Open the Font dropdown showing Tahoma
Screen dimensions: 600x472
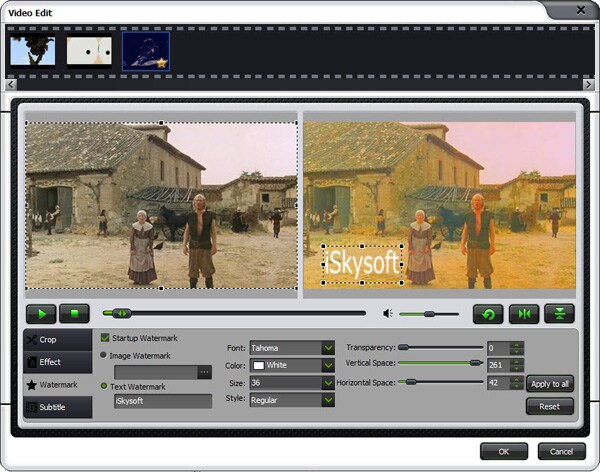coord(292,348)
